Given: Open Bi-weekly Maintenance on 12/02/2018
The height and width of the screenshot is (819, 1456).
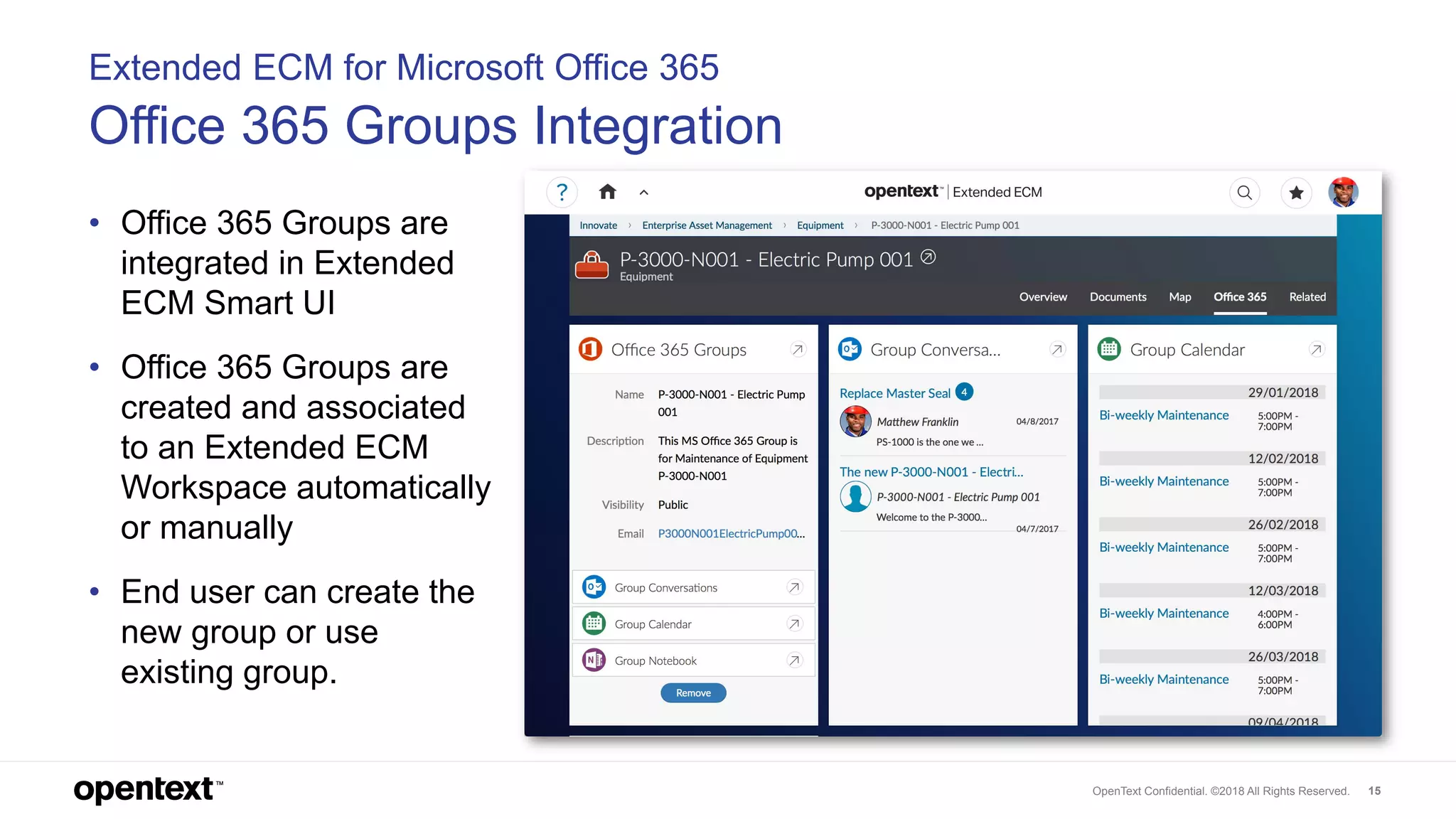Looking at the screenshot, I should (x=1164, y=481).
